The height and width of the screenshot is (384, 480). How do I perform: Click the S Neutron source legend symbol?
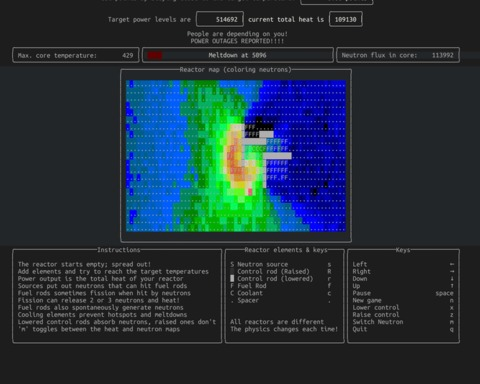point(232,264)
